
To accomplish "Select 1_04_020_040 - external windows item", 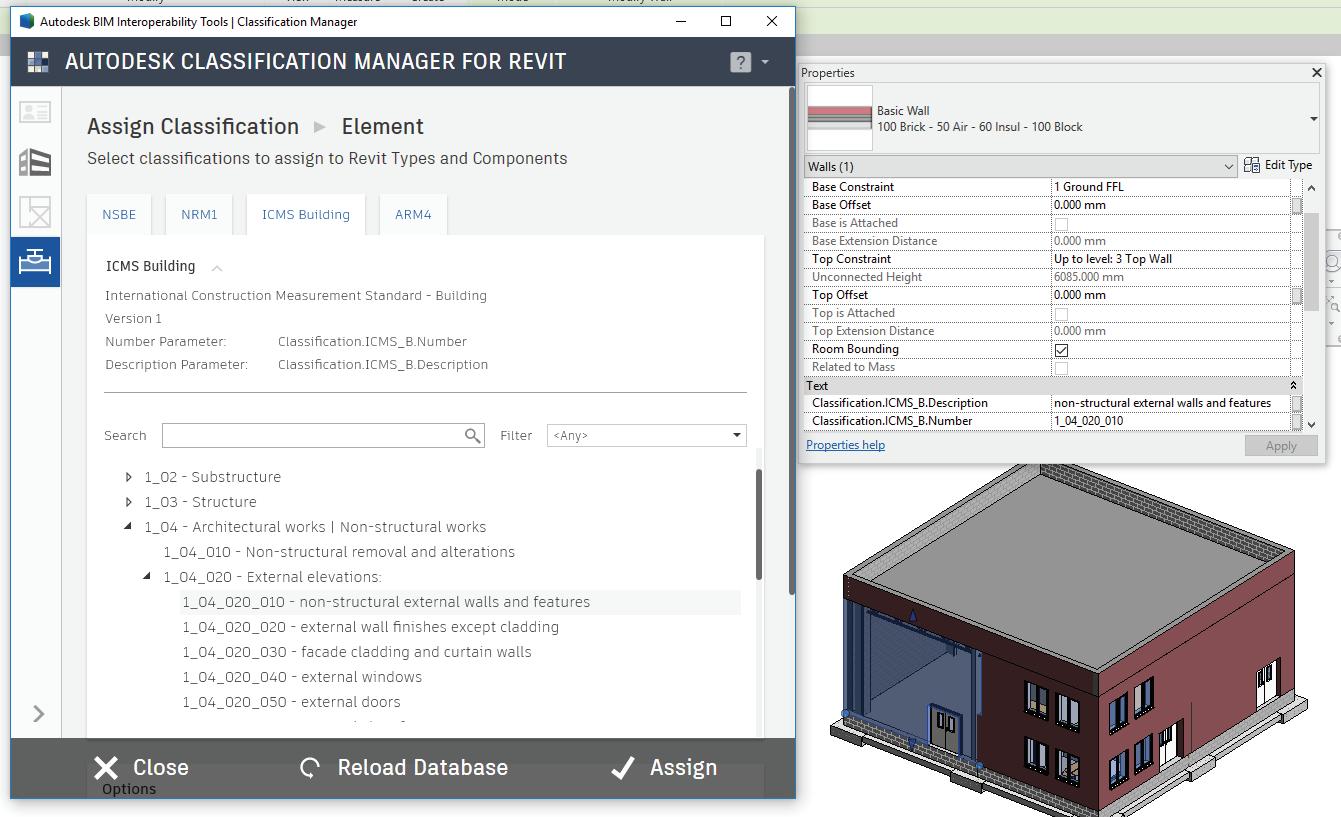I will coord(302,677).
